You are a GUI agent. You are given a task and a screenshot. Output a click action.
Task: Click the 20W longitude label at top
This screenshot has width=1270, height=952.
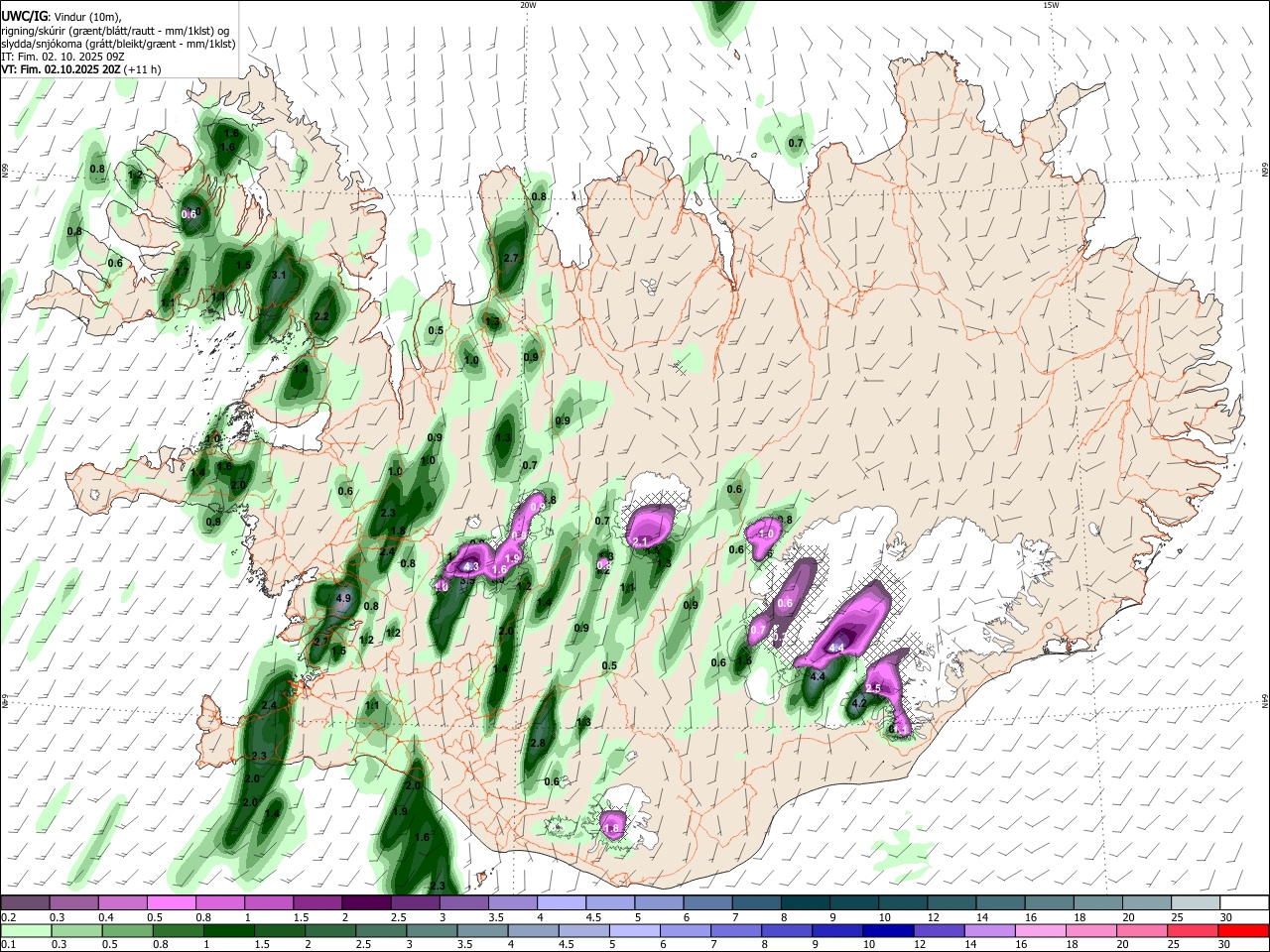(529, 5)
